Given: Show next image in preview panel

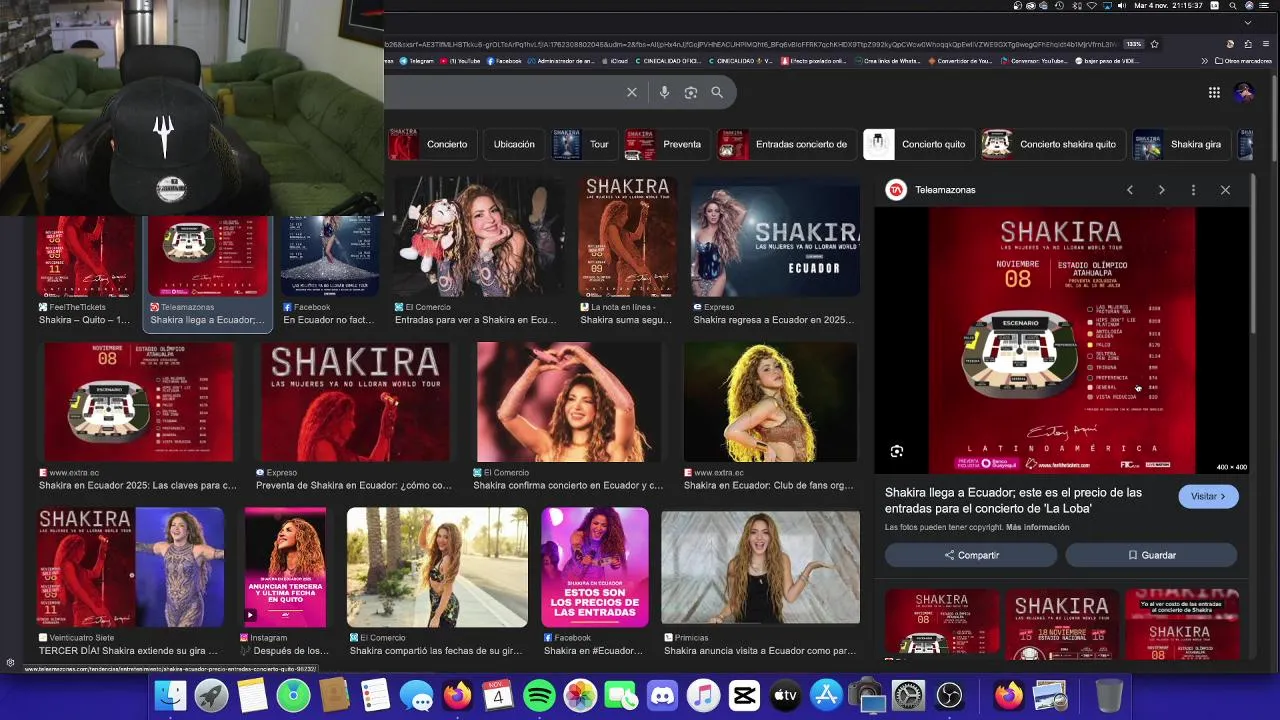Looking at the screenshot, I should (1161, 190).
